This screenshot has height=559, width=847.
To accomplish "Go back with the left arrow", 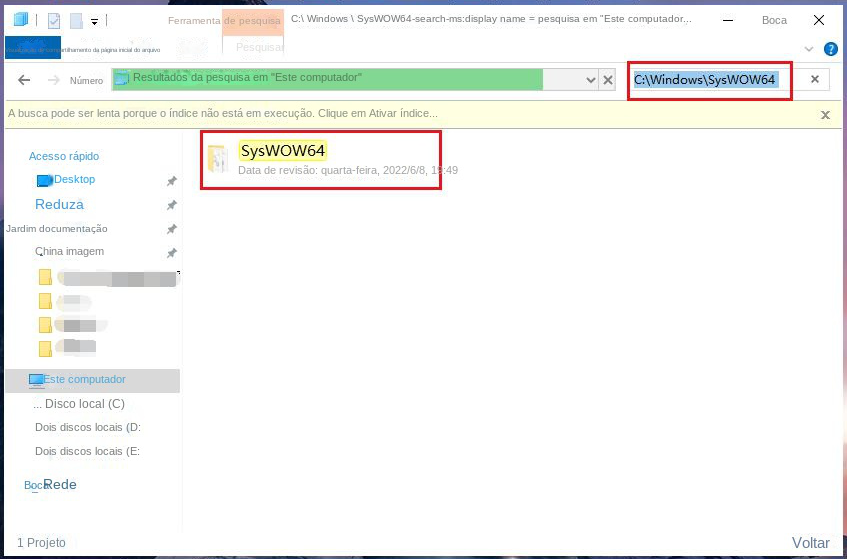I will [24, 80].
